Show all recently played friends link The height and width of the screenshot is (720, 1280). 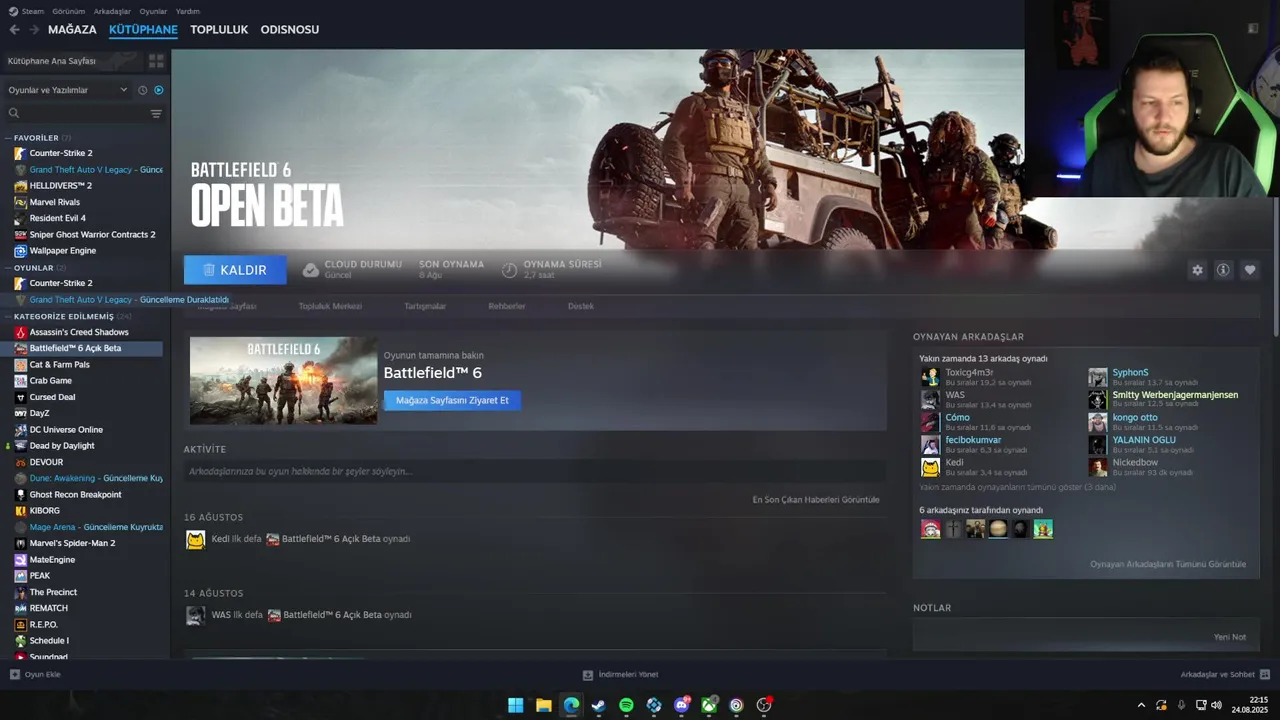[x=1017, y=487]
